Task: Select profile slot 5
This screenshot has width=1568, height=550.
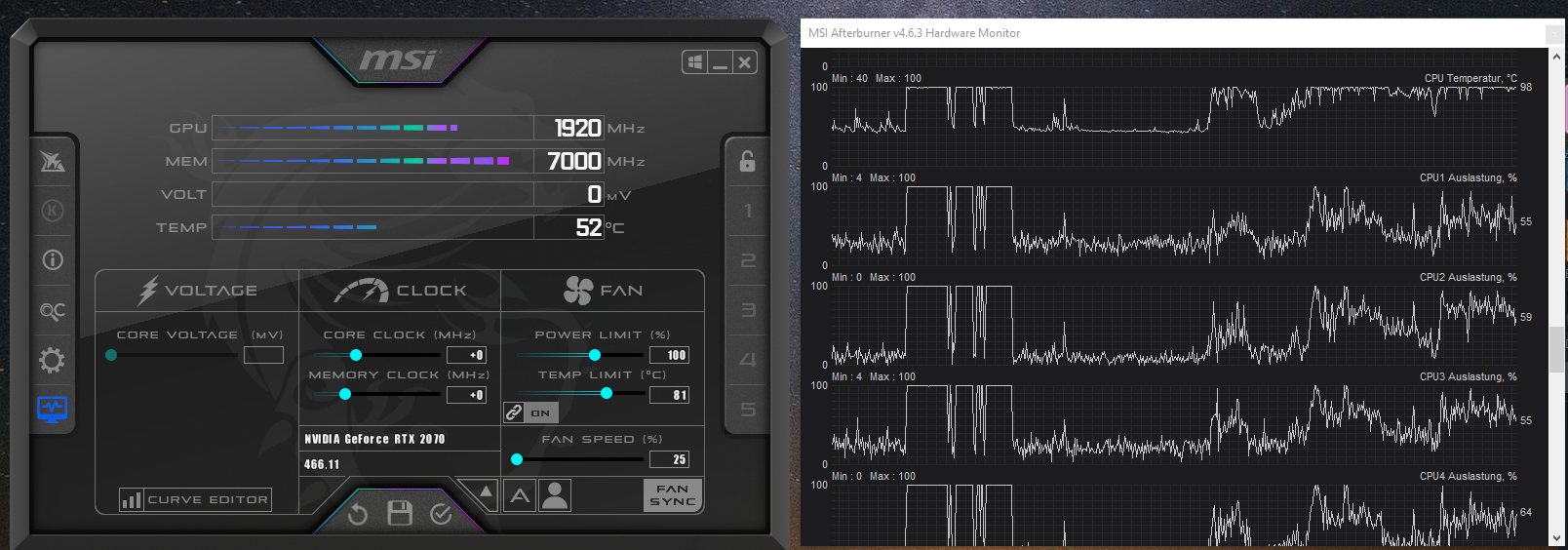Action: tap(748, 410)
